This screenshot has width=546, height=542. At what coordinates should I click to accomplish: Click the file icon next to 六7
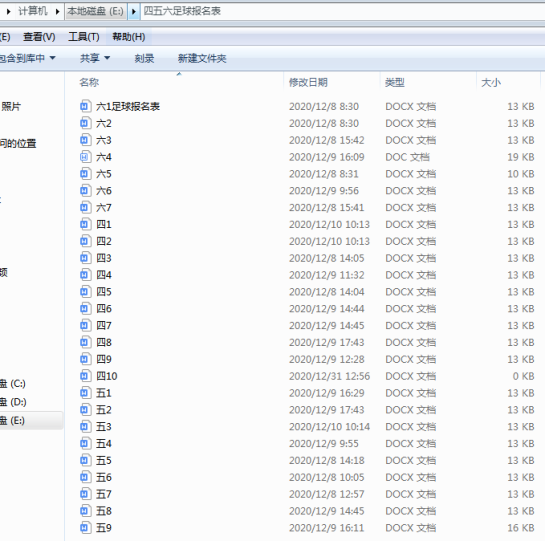85,207
